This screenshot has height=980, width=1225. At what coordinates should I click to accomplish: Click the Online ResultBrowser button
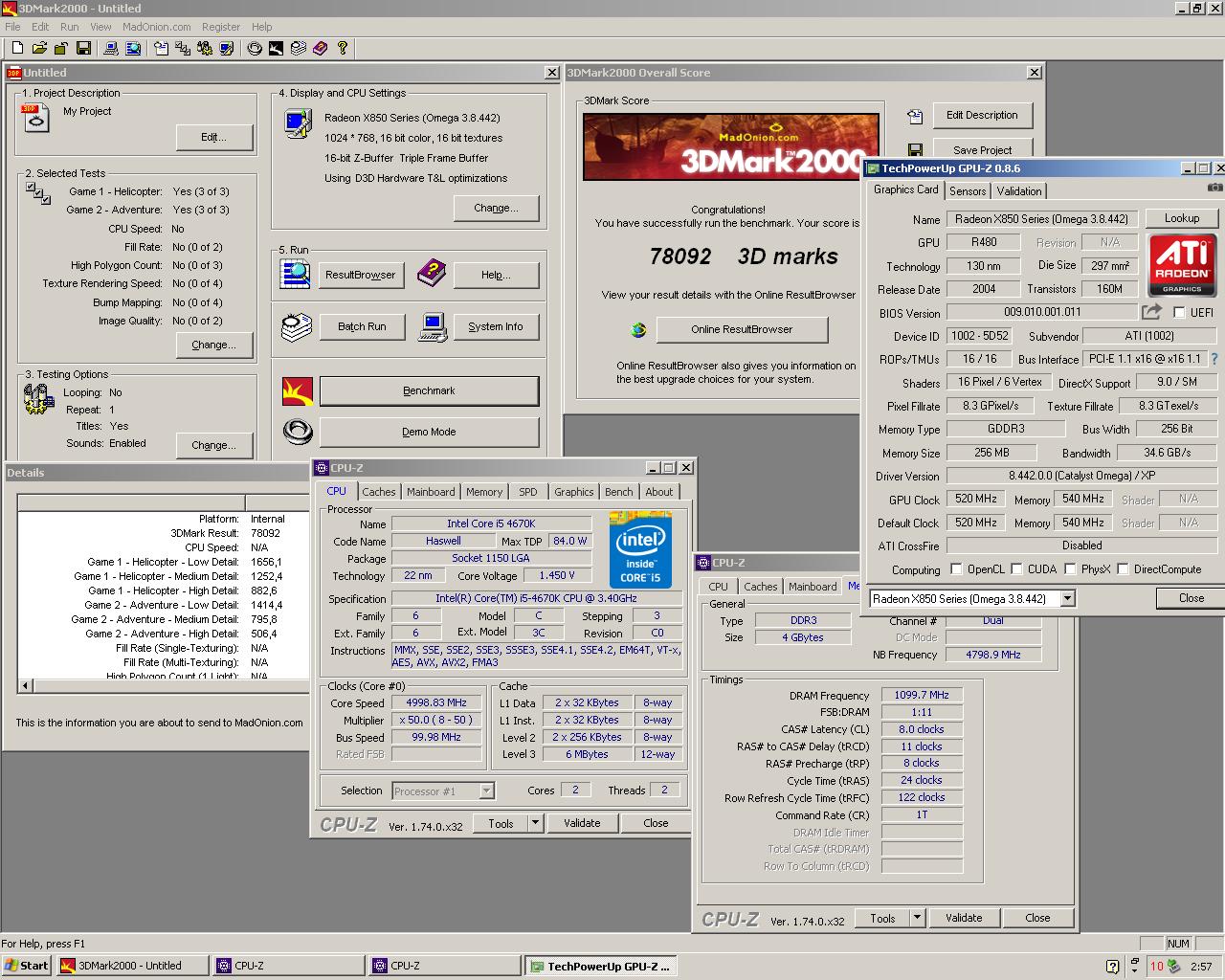tap(742, 329)
